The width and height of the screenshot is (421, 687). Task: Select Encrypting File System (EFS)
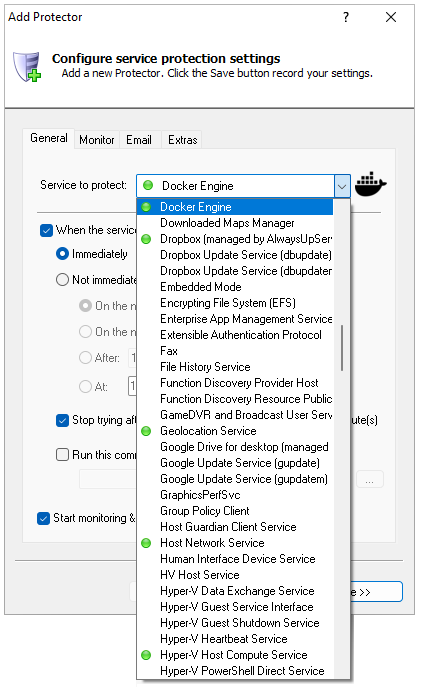pos(235,303)
